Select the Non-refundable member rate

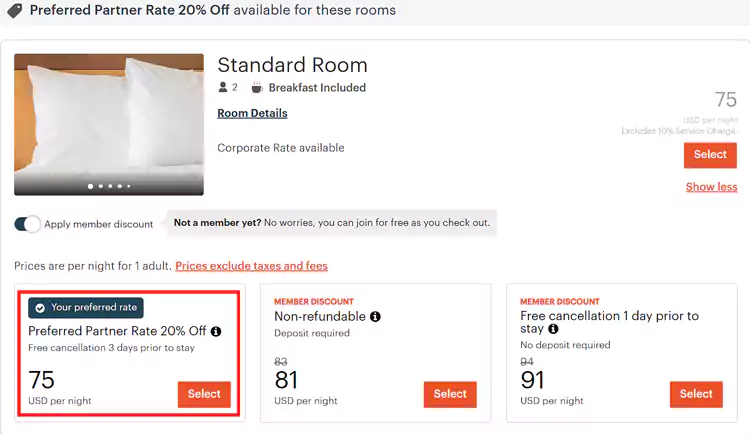450,394
